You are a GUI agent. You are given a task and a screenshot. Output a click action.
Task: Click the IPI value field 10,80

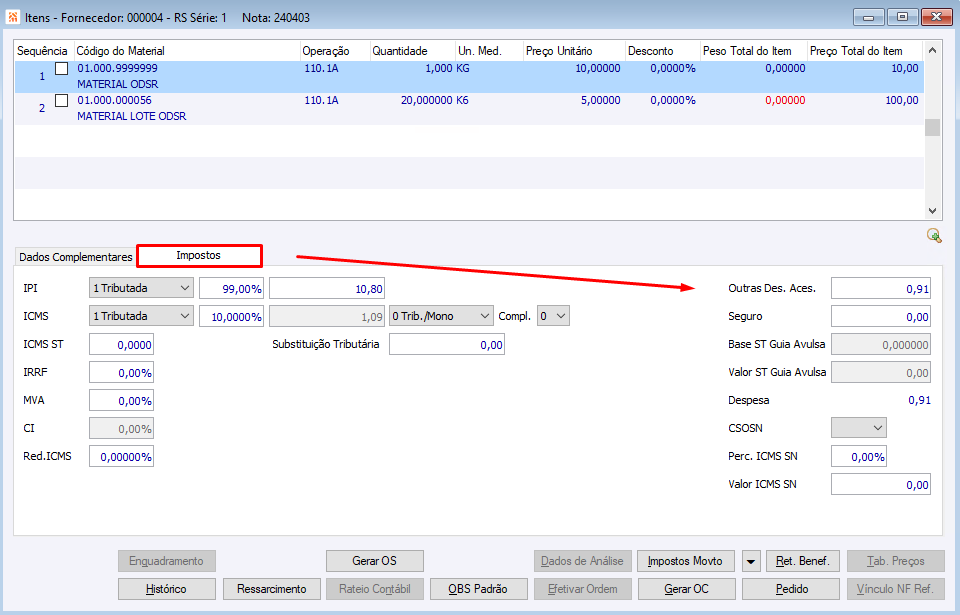click(327, 288)
